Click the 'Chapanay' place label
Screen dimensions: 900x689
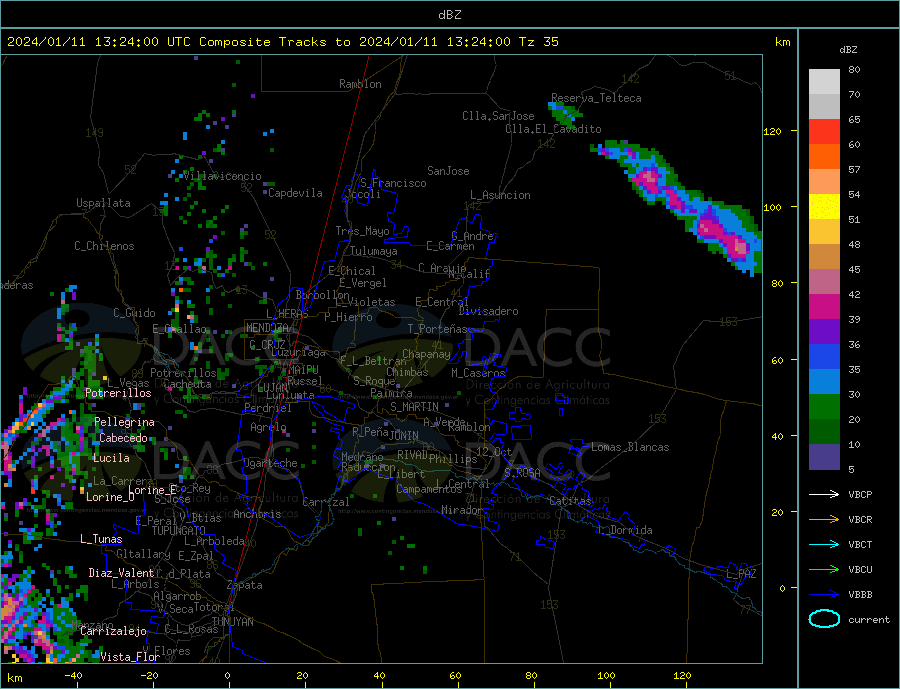click(x=426, y=354)
